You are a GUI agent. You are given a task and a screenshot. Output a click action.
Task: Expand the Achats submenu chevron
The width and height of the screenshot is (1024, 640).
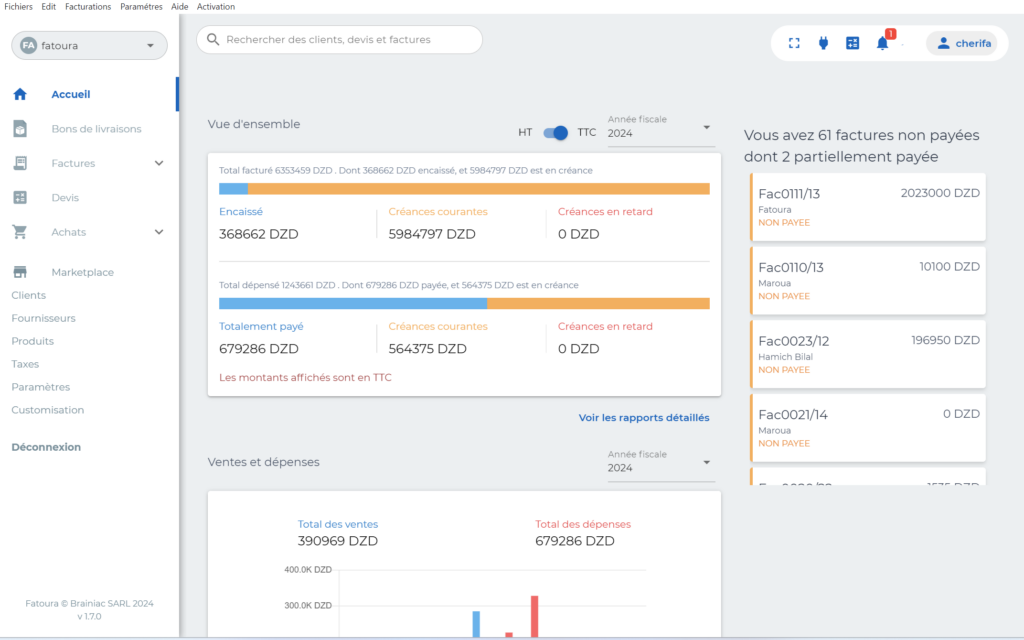159,232
